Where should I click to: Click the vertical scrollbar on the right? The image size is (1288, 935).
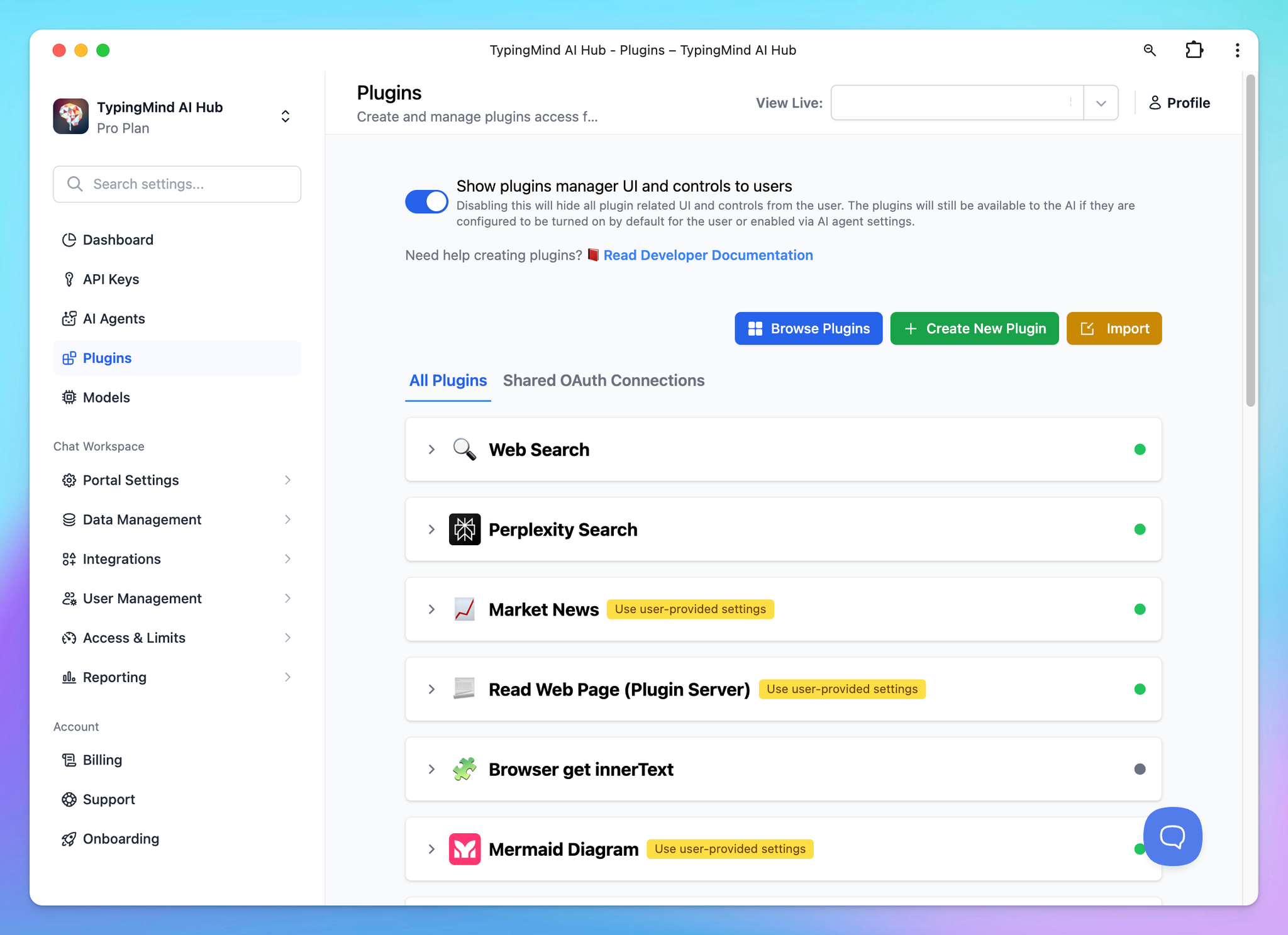click(x=1250, y=241)
